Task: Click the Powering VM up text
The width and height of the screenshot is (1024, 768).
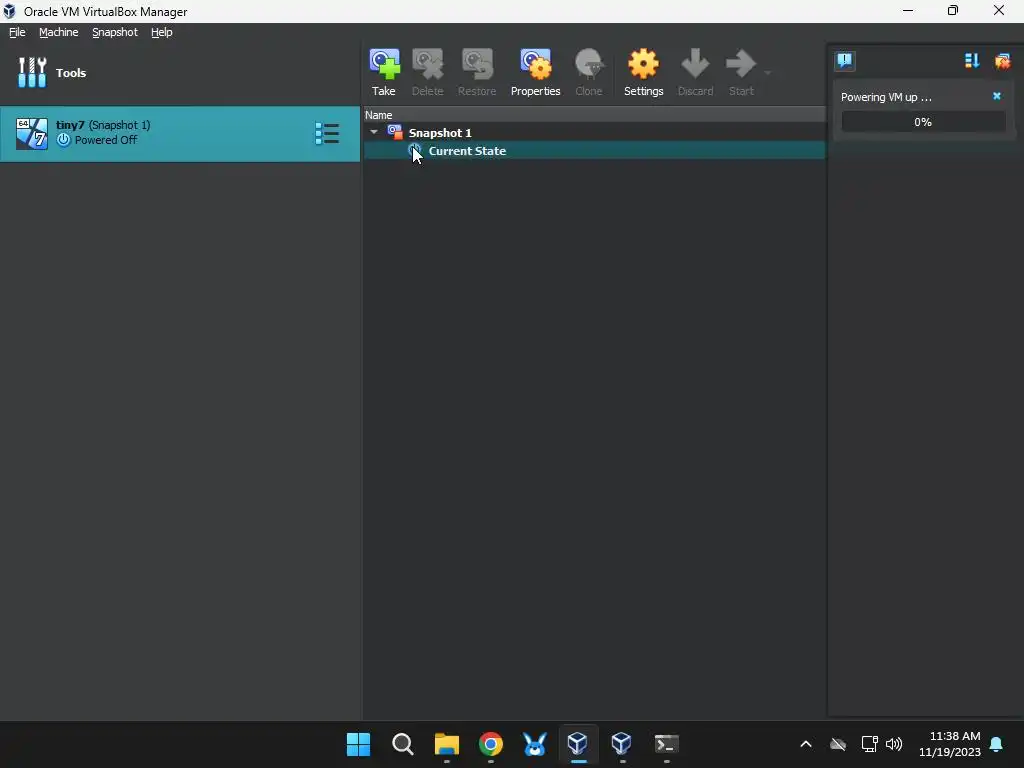Action: point(886,97)
